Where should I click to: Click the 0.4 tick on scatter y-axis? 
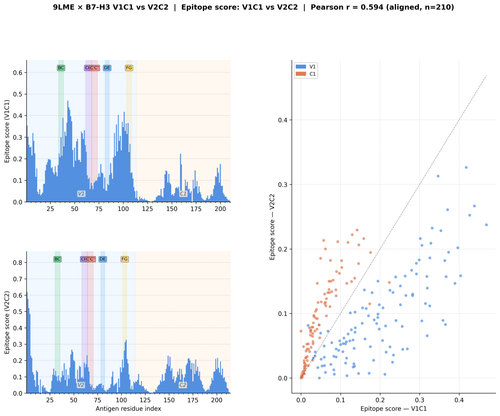tap(283, 120)
